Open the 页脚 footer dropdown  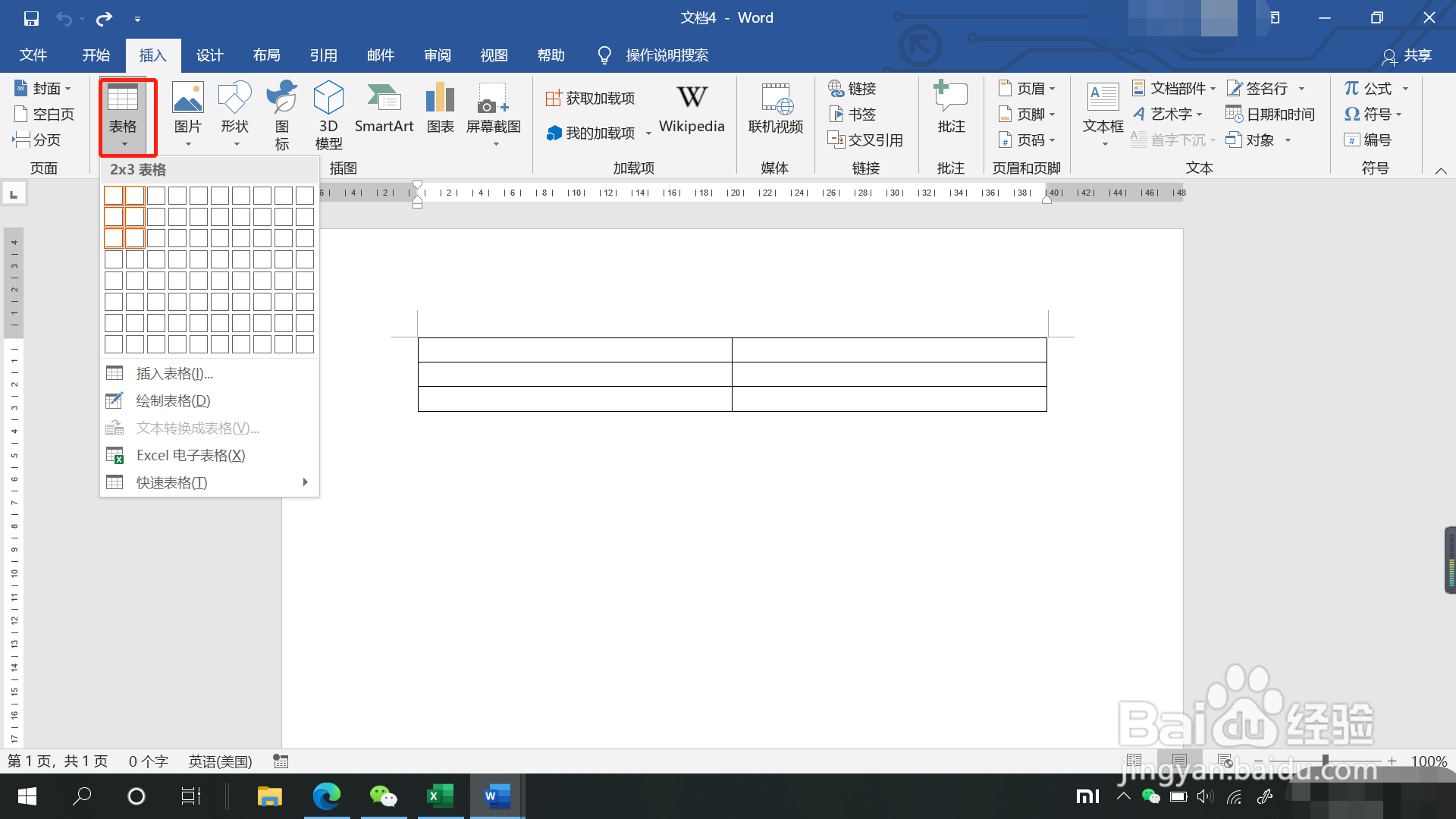tap(1028, 115)
